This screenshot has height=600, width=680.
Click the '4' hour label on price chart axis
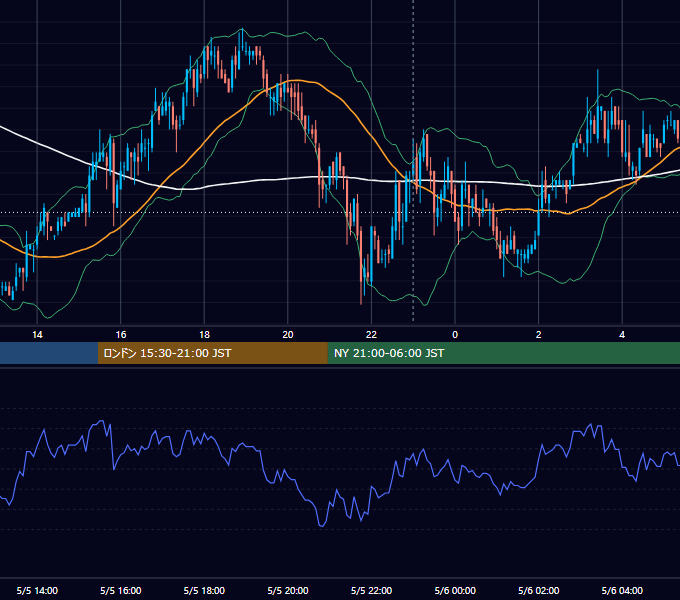pyautogui.click(x=622, y=335)
